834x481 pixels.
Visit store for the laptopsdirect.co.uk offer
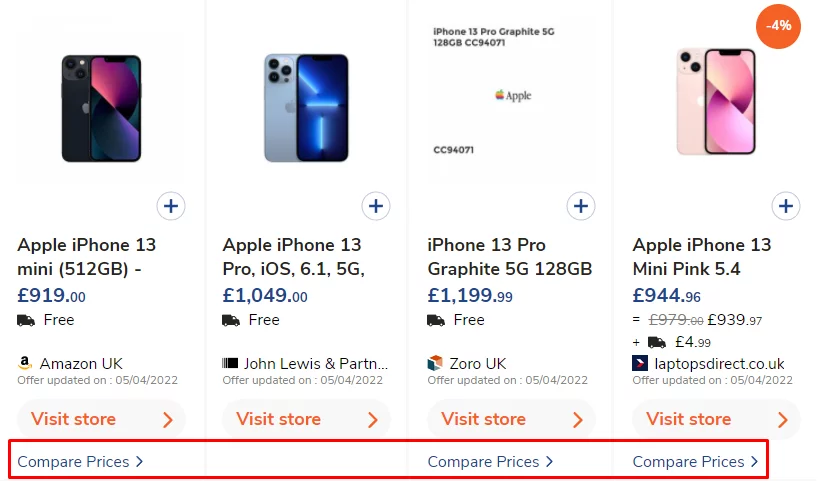tap(716, 419)
